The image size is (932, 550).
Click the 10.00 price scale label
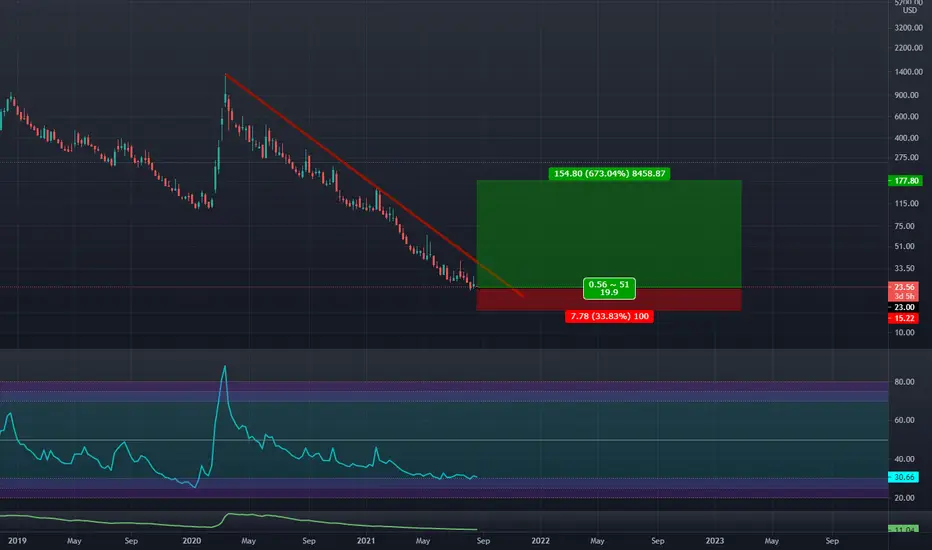[905, 332]
